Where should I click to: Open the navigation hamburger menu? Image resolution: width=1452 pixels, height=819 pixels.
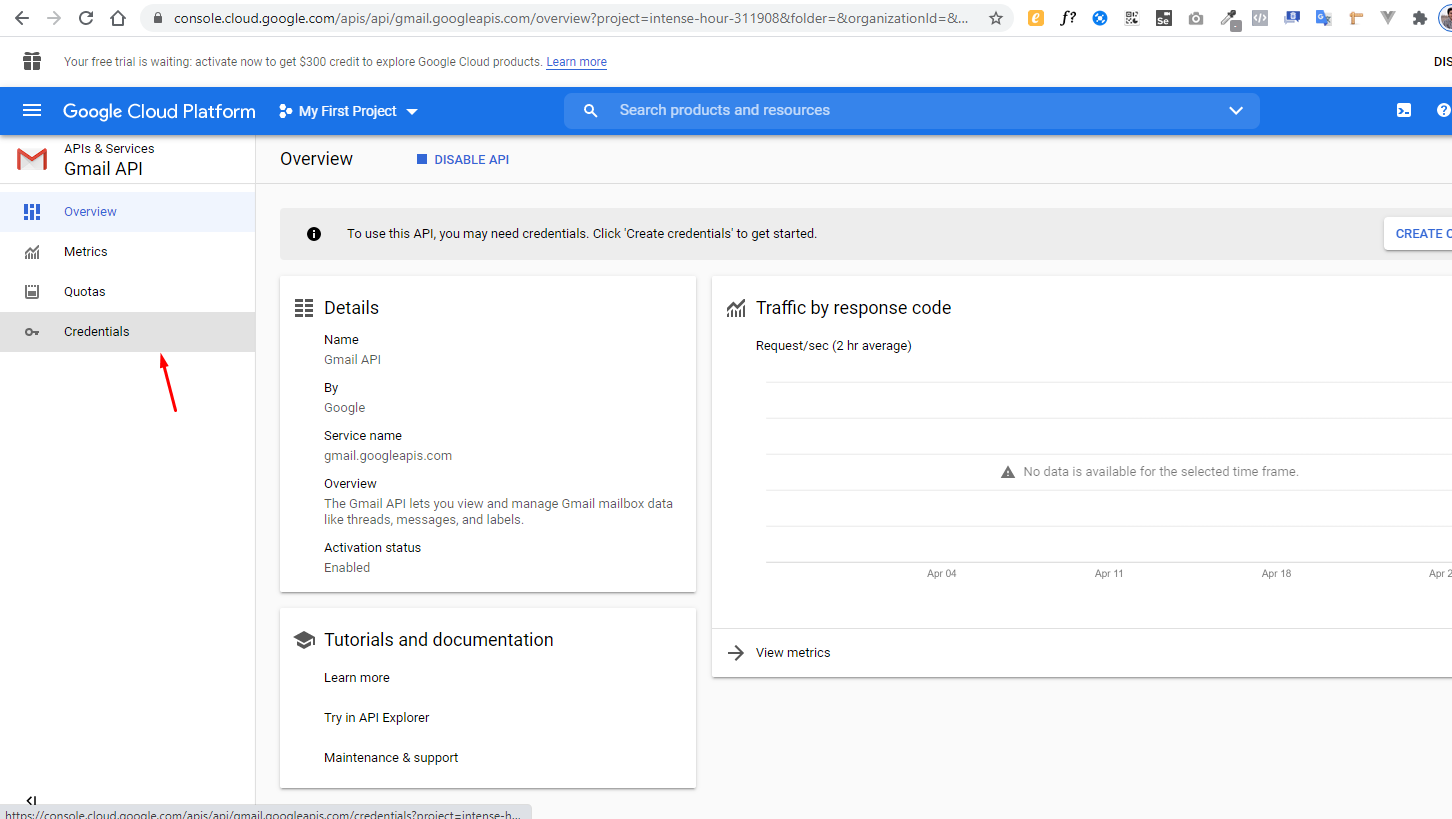[32, 110]
